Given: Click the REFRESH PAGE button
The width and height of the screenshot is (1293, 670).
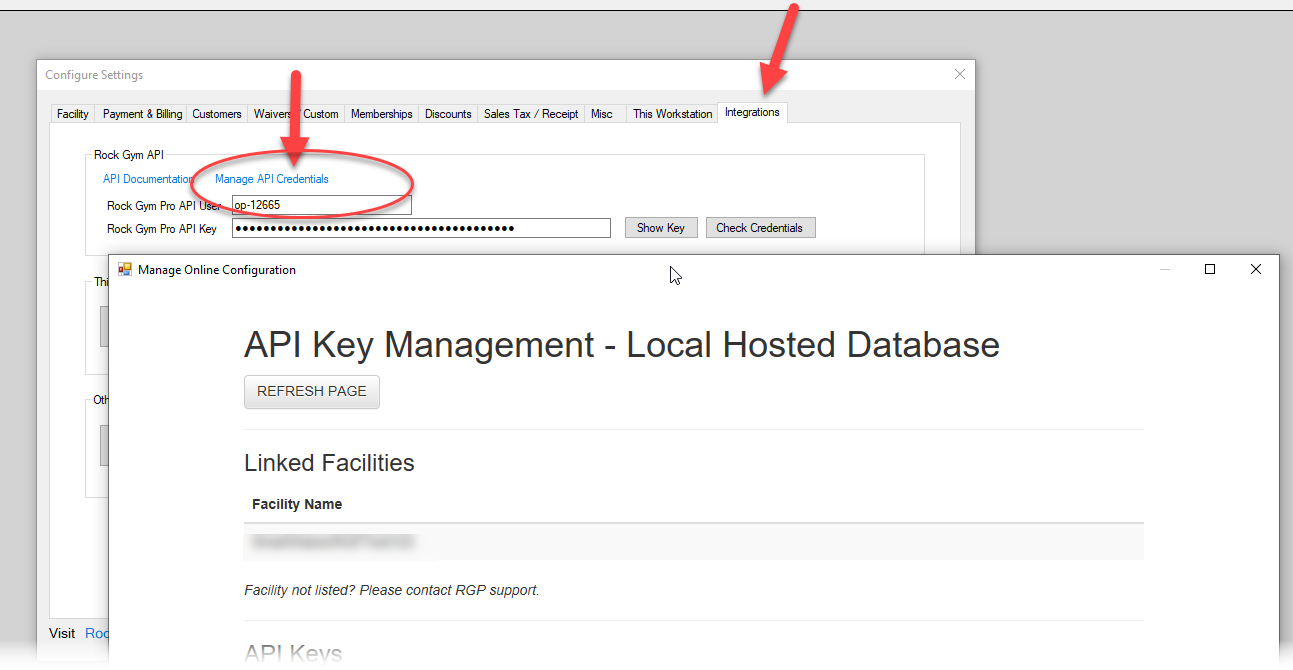Looking at the screenshot, I should pyautogui.click(x=312, y=391).
